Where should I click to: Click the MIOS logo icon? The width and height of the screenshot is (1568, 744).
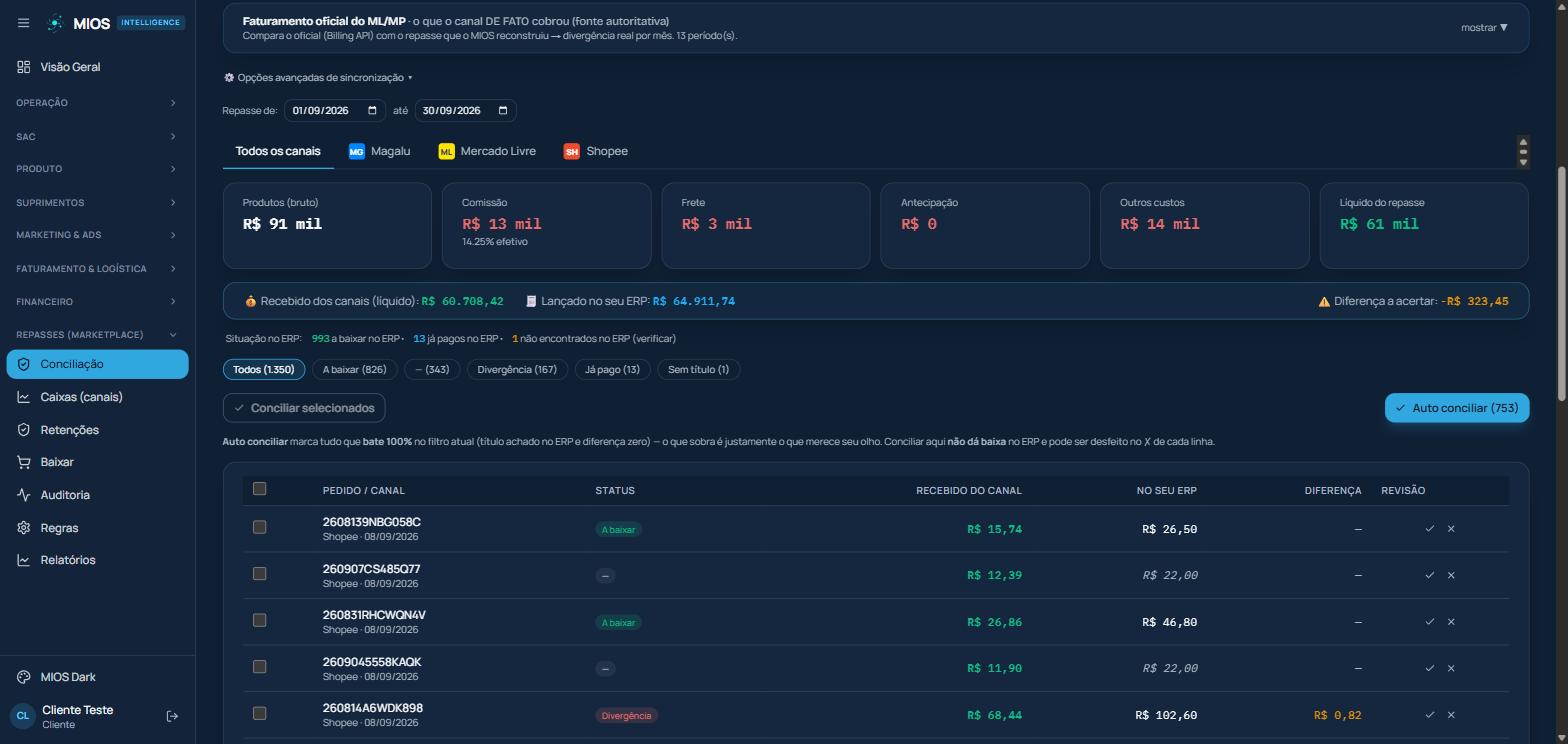(x=56, y=23)
